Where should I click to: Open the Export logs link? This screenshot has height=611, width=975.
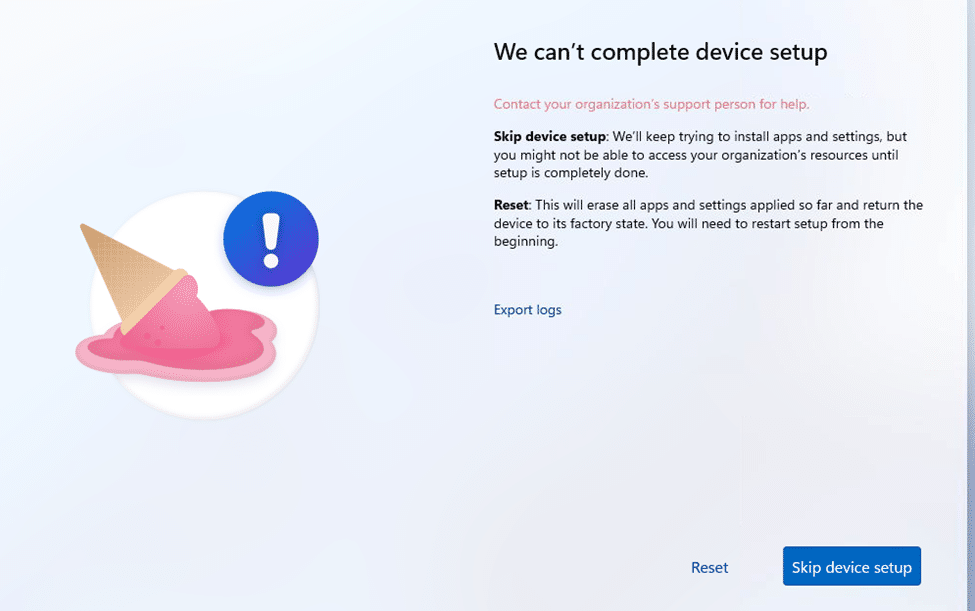[527, 310]
